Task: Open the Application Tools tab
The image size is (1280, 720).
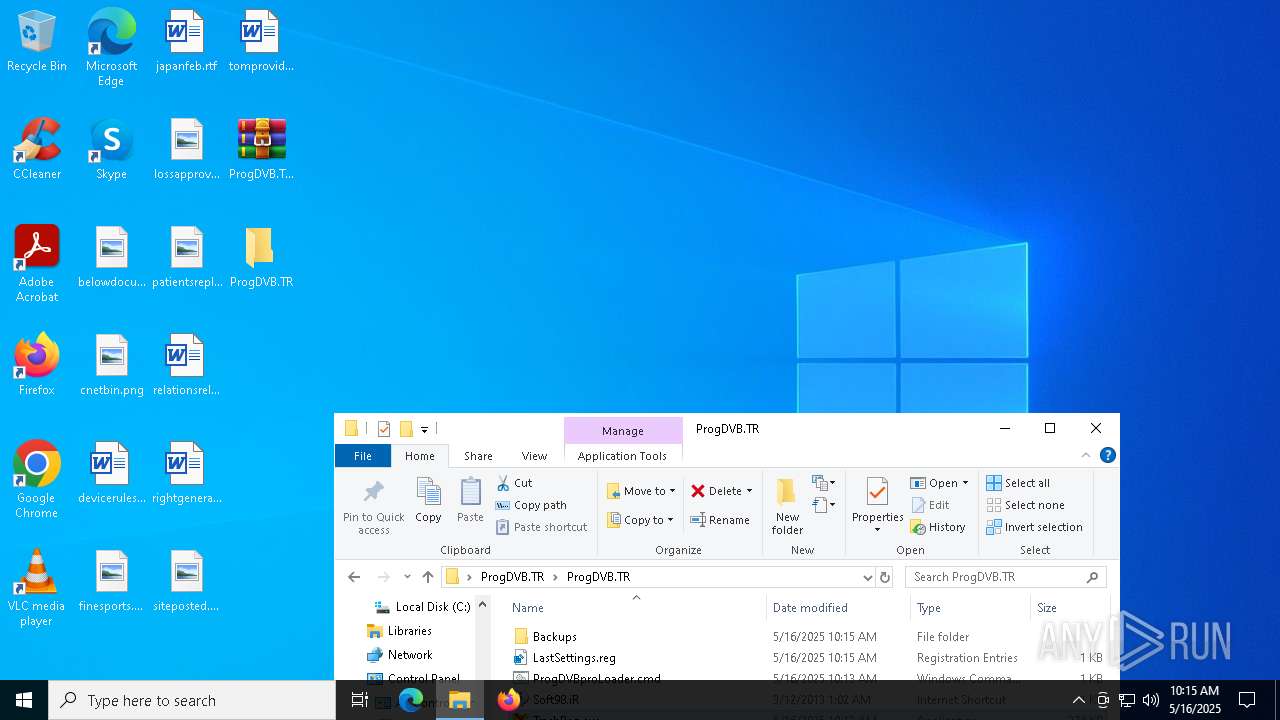Action: (622, 456)
